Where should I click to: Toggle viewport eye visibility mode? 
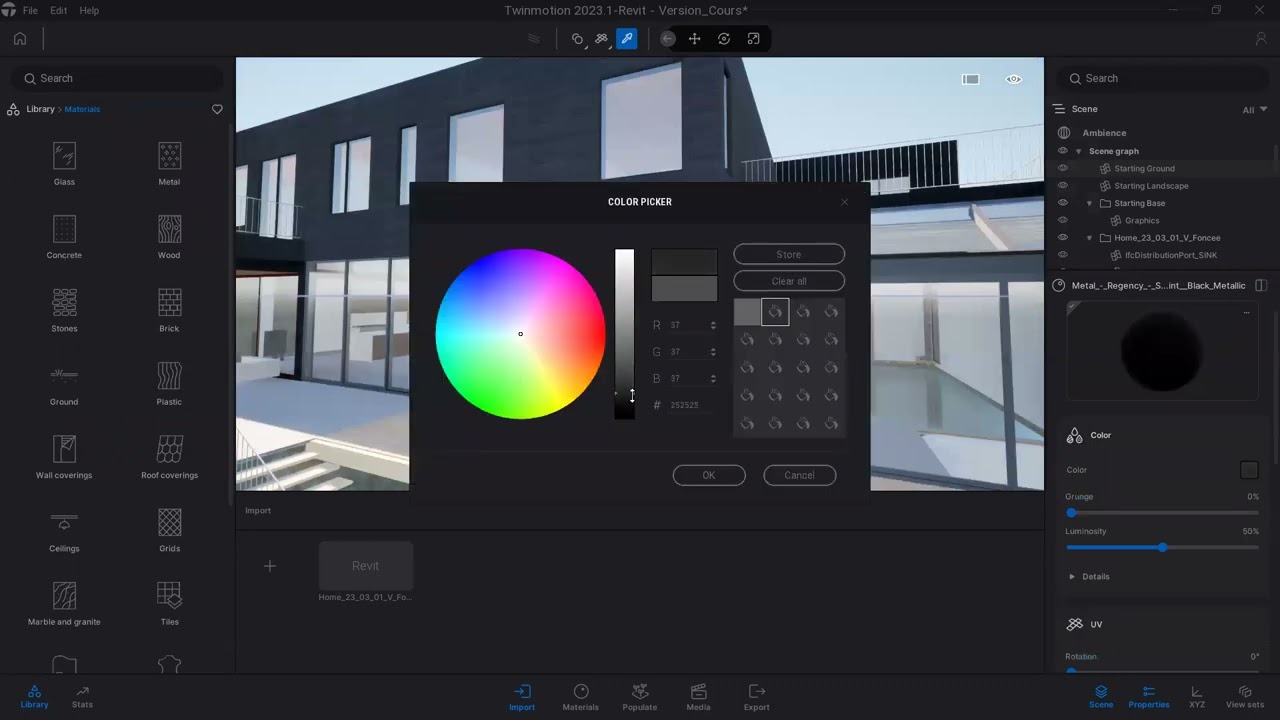click(x=1014, y=79)
